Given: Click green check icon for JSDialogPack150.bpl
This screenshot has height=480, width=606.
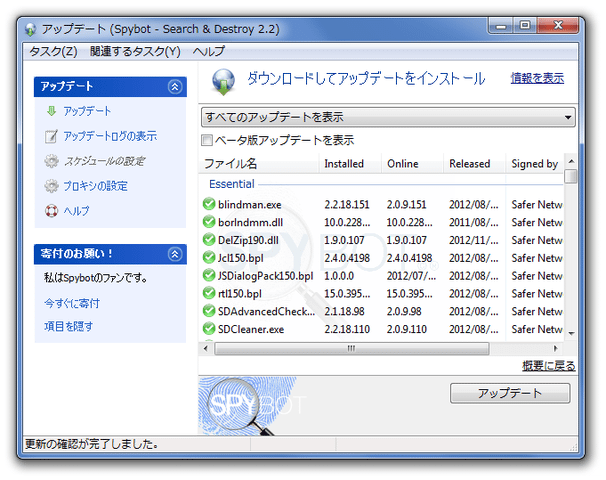Looking at the screenshot, I should (x=209, y=275).
